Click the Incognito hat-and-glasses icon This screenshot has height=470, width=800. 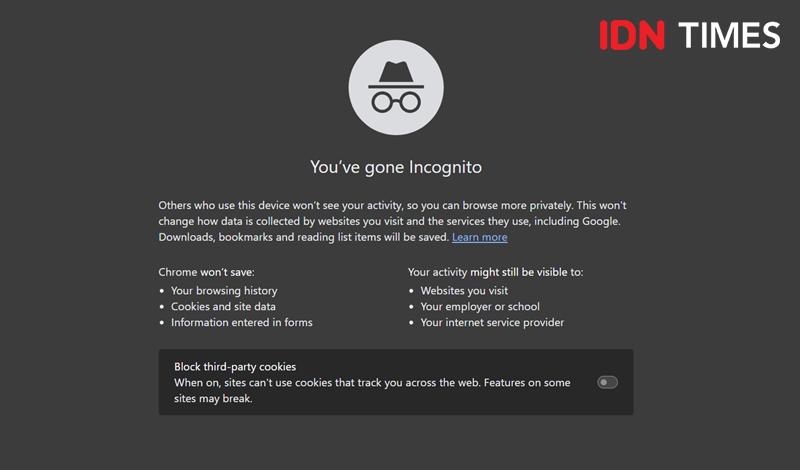(396, 87)
